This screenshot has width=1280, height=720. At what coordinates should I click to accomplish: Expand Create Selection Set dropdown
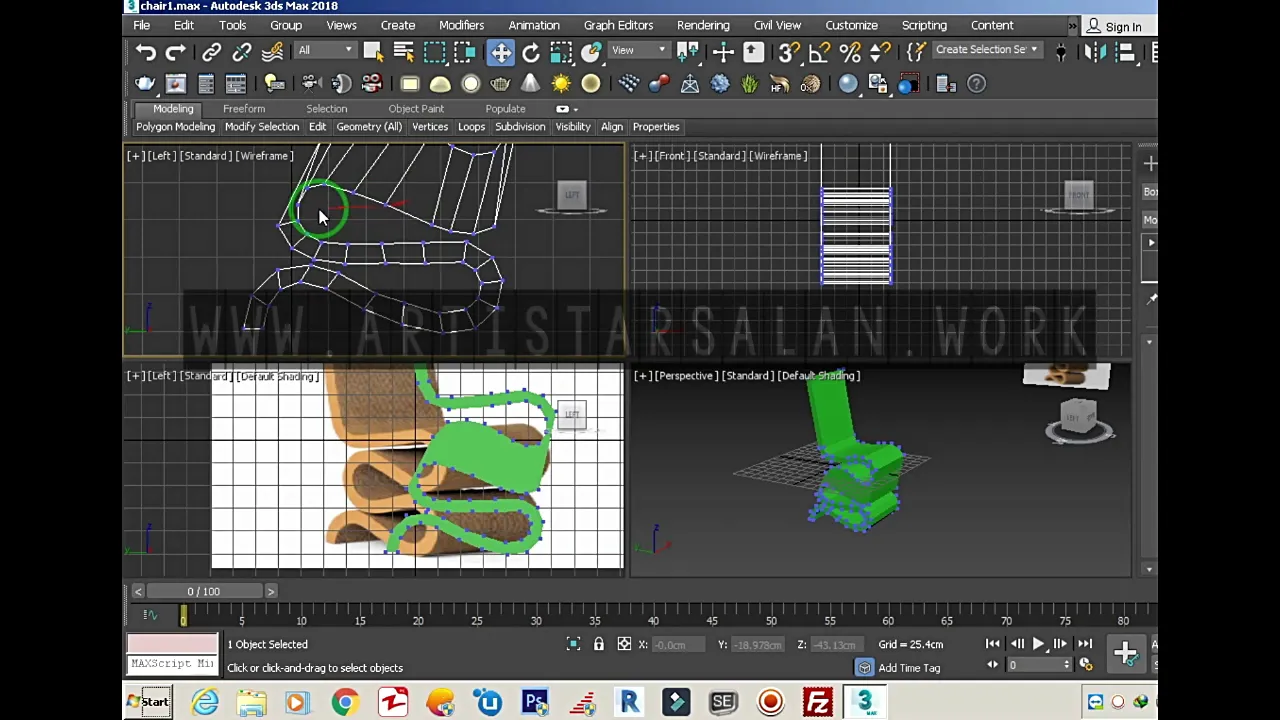(988, 50)
